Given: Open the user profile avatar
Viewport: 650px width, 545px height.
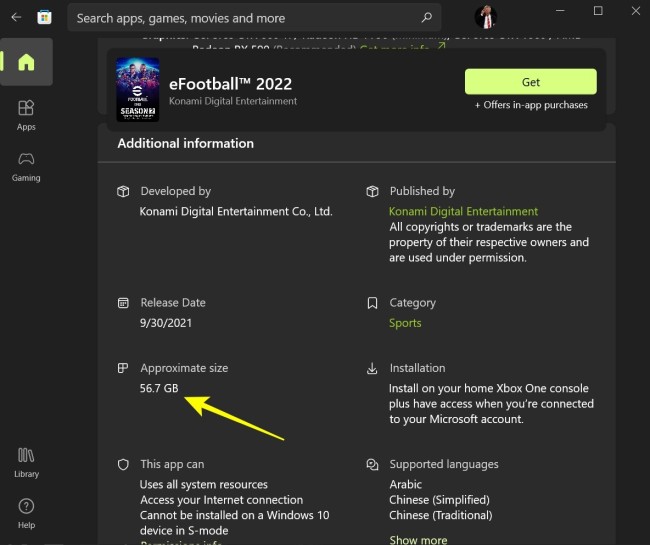Looking at the screenshot, I should tap(486, 17).
